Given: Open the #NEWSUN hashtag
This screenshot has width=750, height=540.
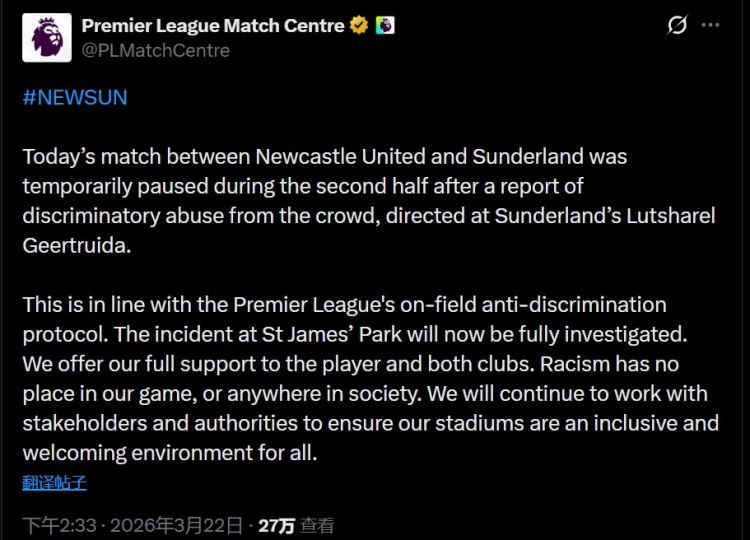Looking at the screenshot, I should click(x=75, y=98).
